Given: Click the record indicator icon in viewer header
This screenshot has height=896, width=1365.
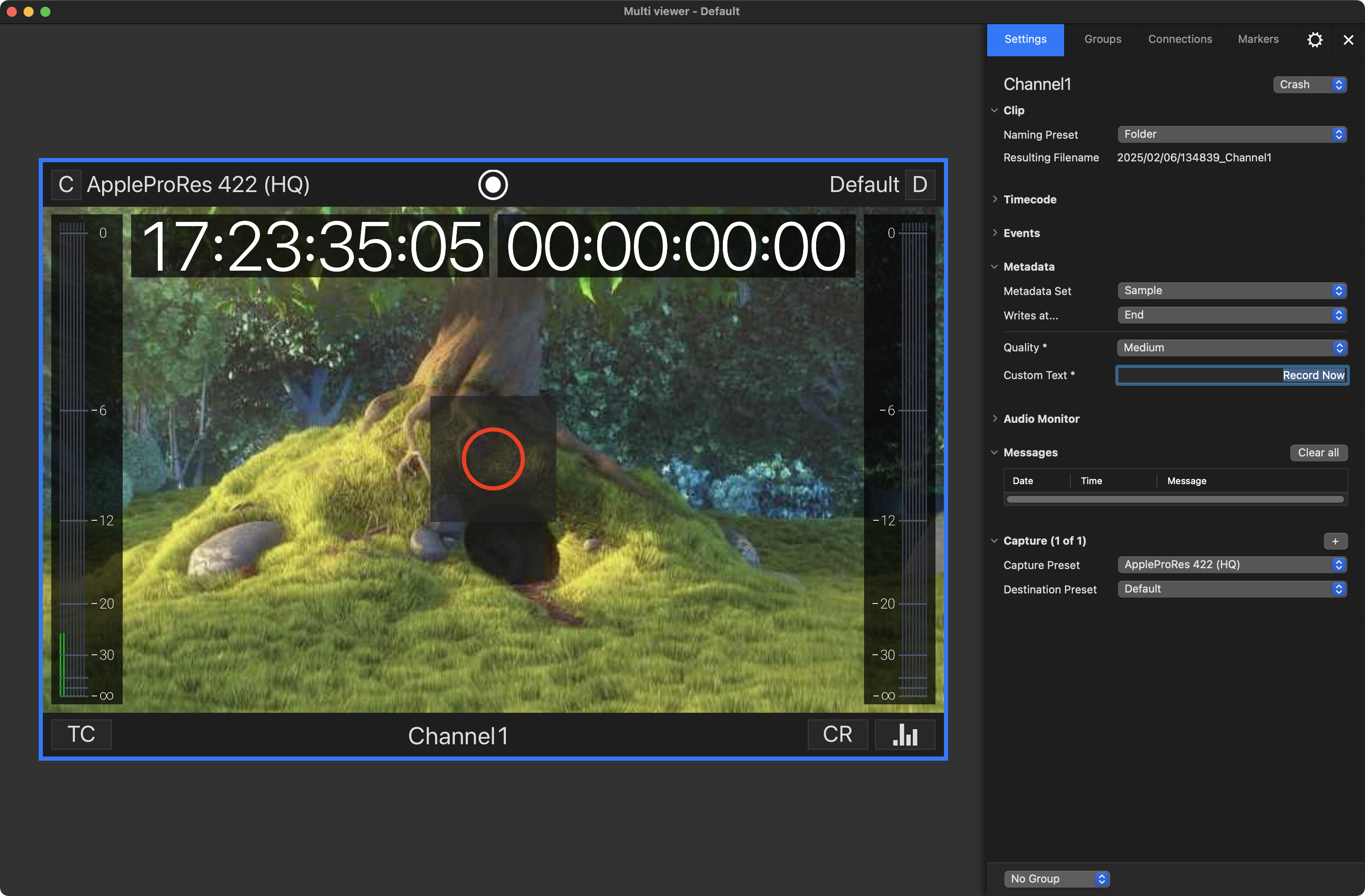Looking at the screenshot, I should pyautogui.click(x=493, y=185).
